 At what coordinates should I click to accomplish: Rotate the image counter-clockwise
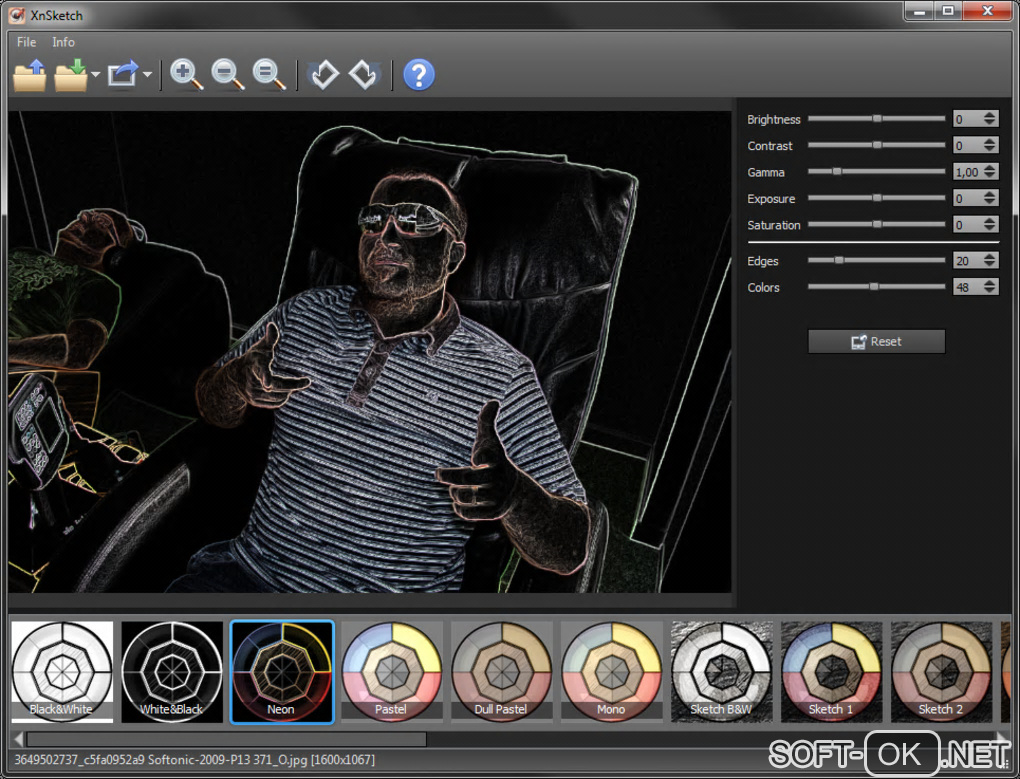(324, 75)
